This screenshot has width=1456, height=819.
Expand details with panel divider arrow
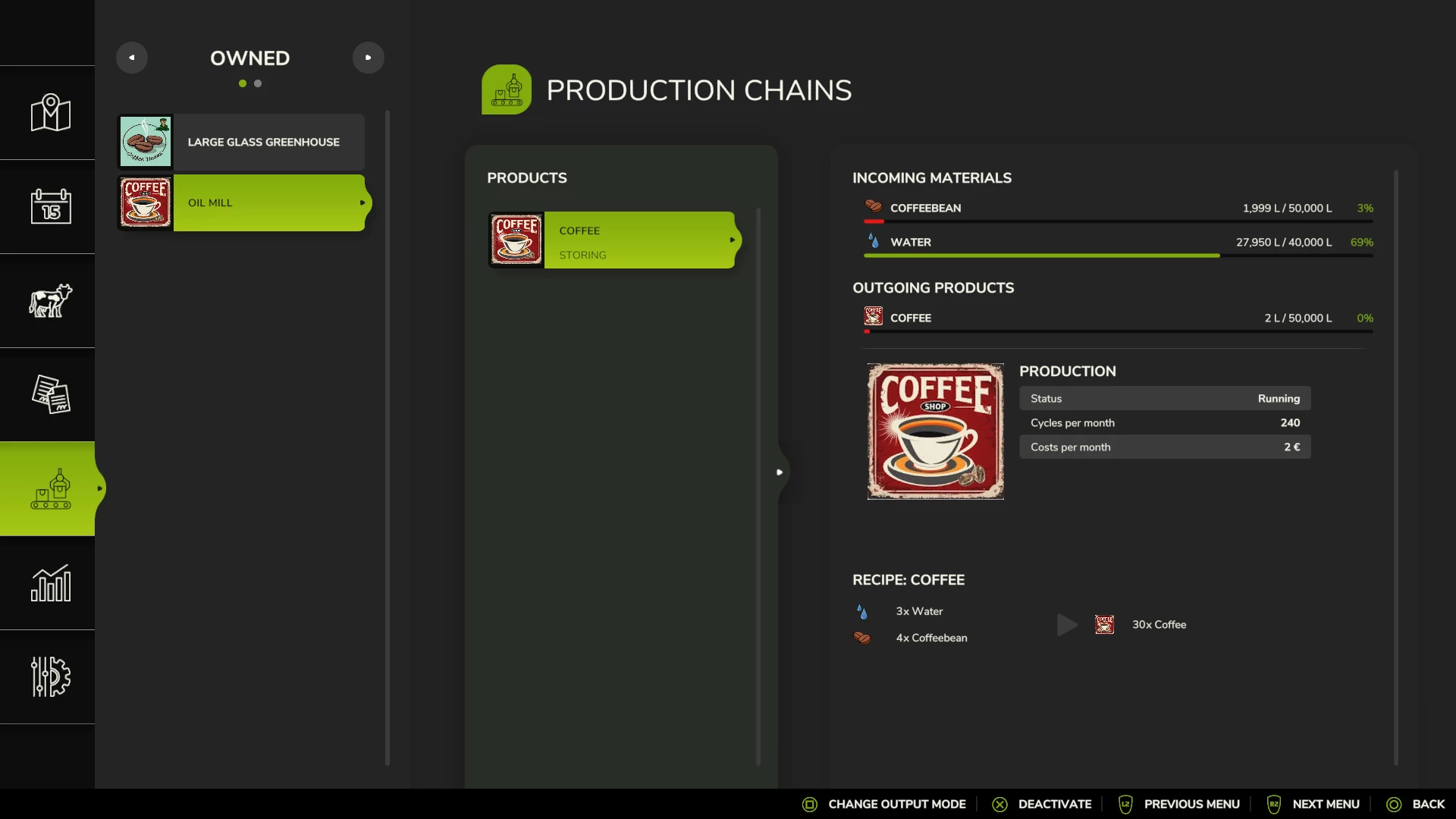point(780,472)
